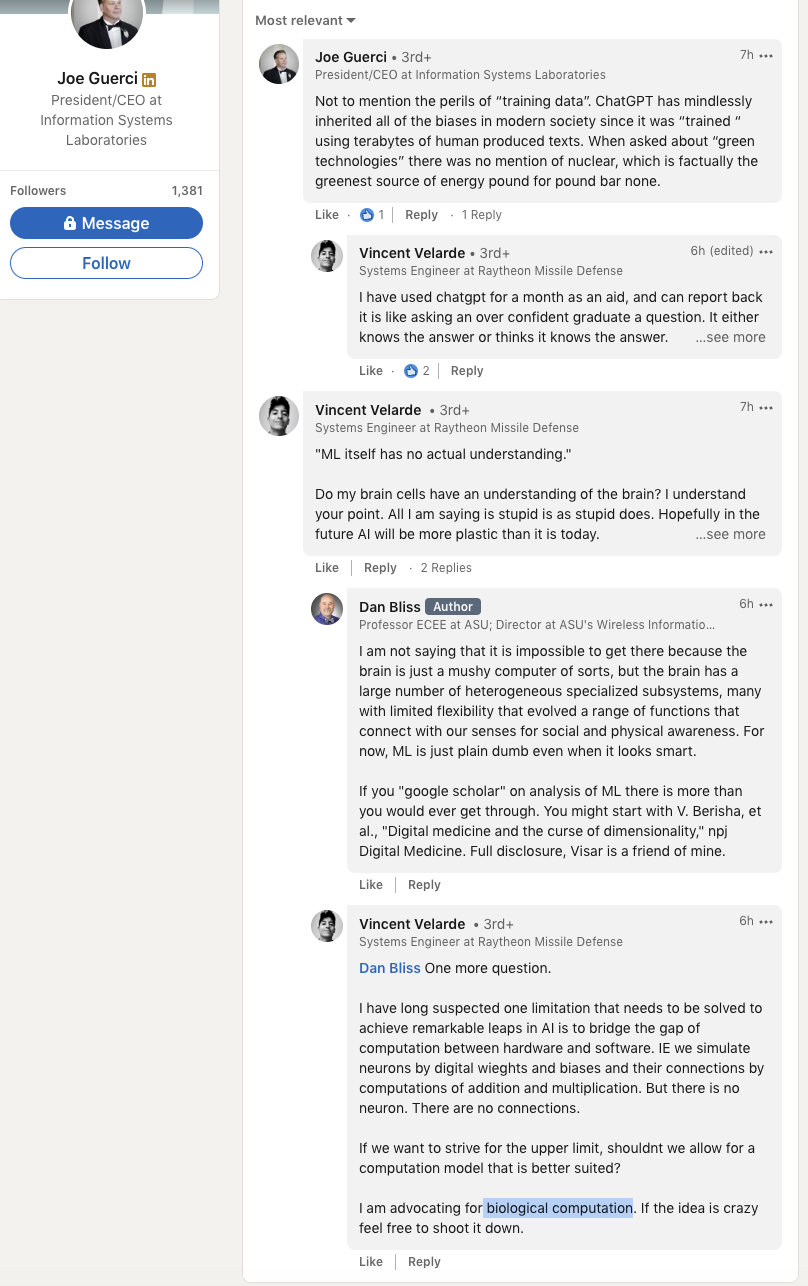Reply to Dan Bliss's comment
Image resolution: width=808 pixels, height=1286 pixels.
(x=424, y=885)
